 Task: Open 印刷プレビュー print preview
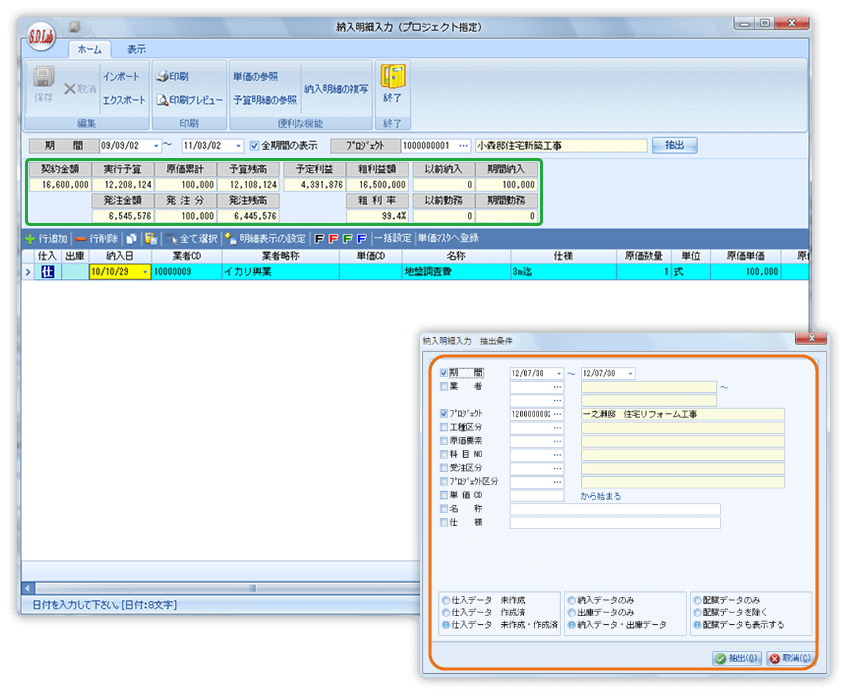point(189,100)
